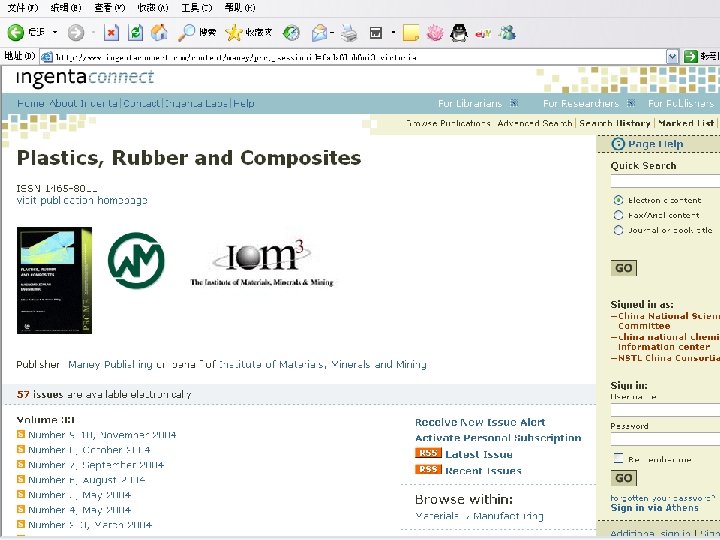Image resolution: width=720 pixels, height=540 pixels.
Task: Open the November 2004 issue link
Action: click(102, 435)
